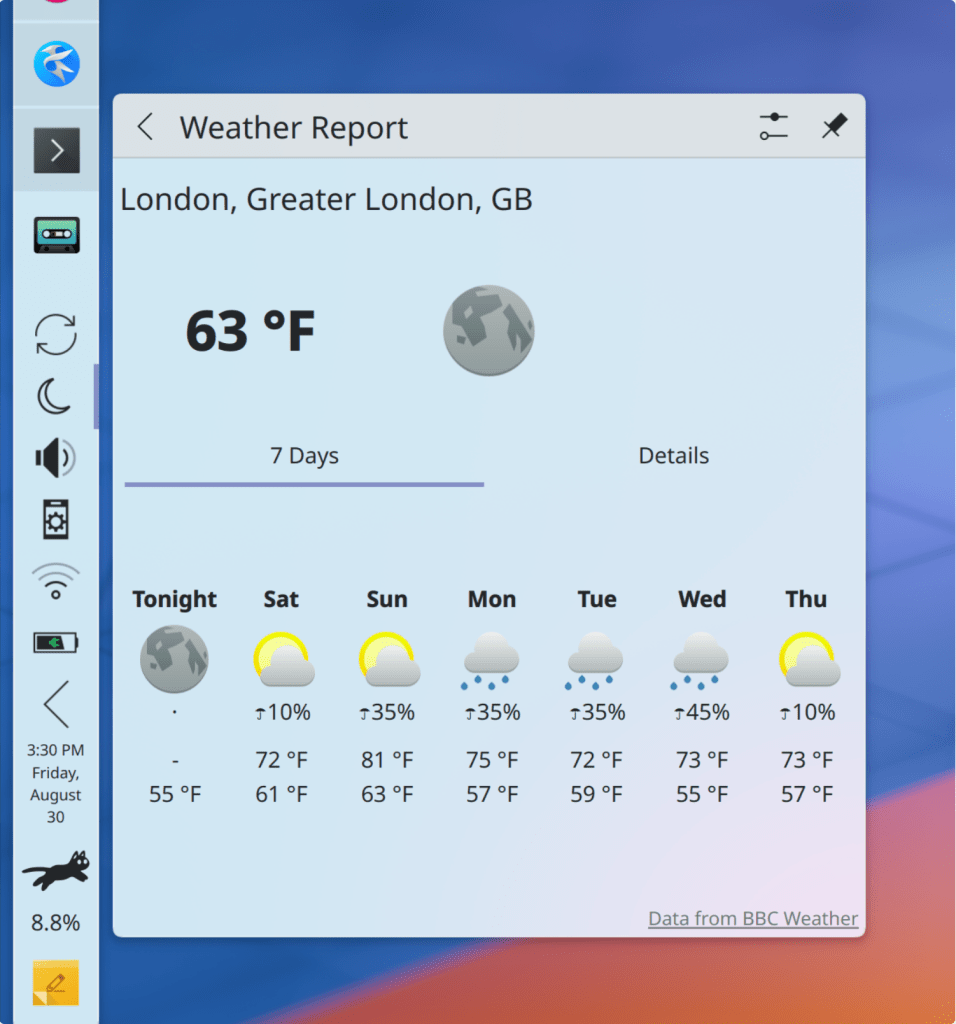Click the system updates refresh icon
Image resolution: width=956 pixels, height=1024 pixels.
(x=56, y=334)
